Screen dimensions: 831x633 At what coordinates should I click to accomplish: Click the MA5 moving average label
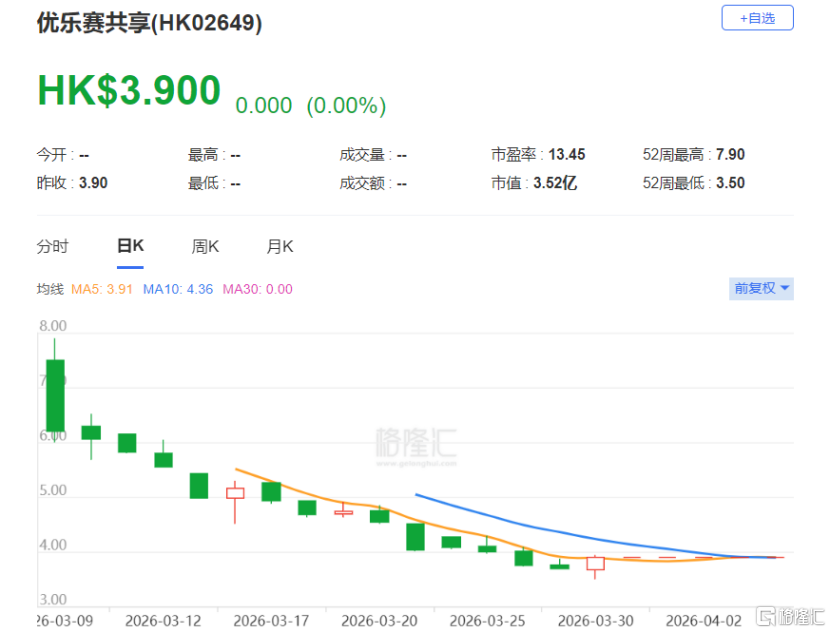(x=102, y=289)
